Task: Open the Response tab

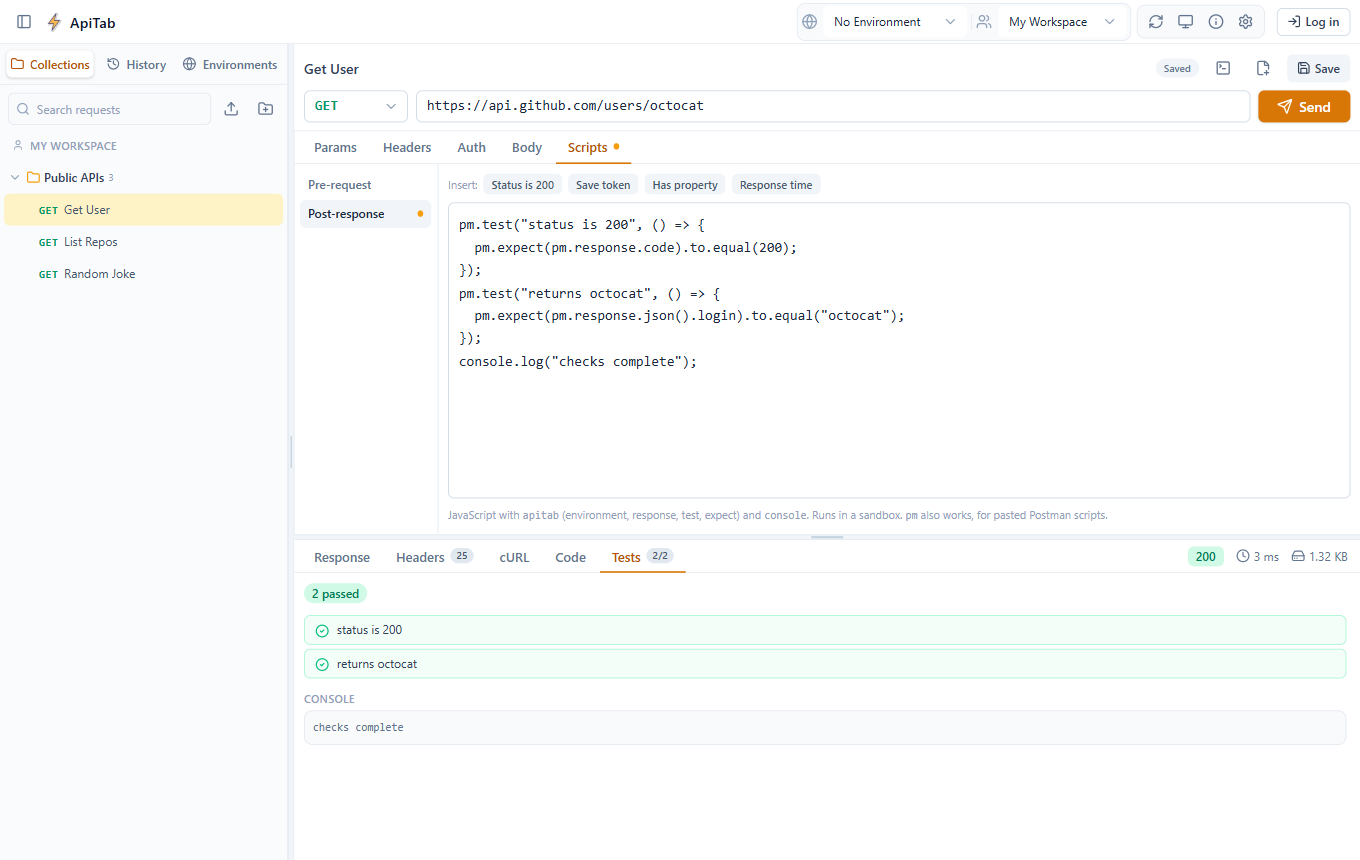Action: 342,557
